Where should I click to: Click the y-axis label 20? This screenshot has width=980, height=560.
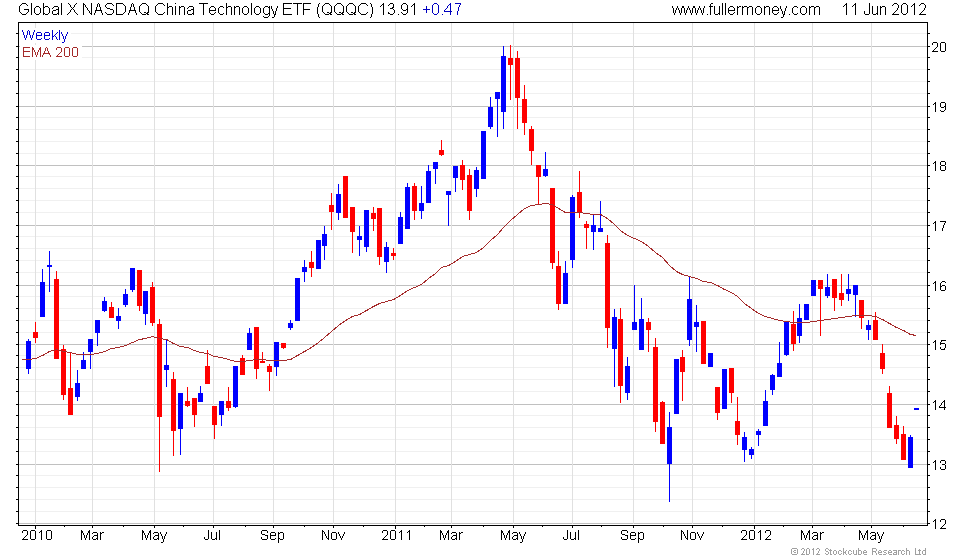939,47
